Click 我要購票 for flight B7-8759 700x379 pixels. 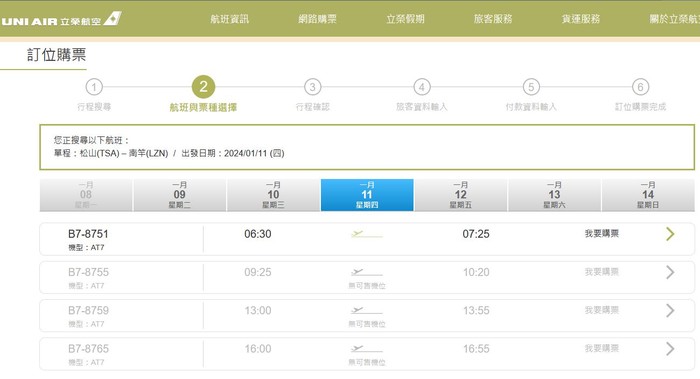click(x=602, y=310)
